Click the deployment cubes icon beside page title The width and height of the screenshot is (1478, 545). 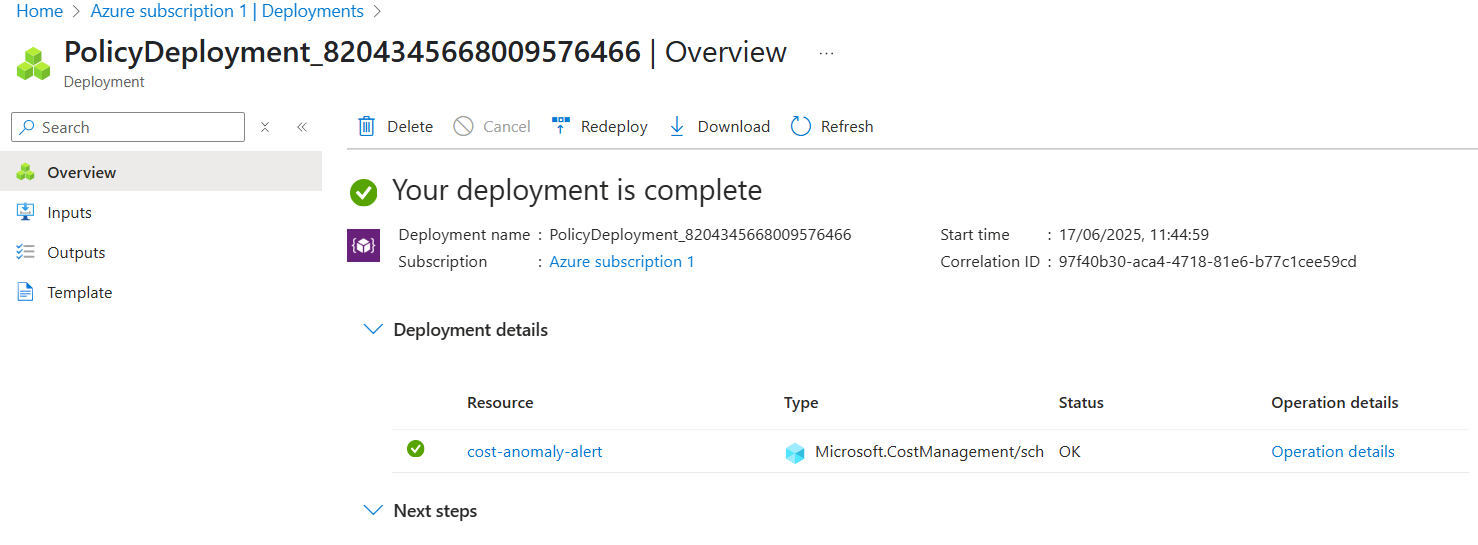click(33, 64)
